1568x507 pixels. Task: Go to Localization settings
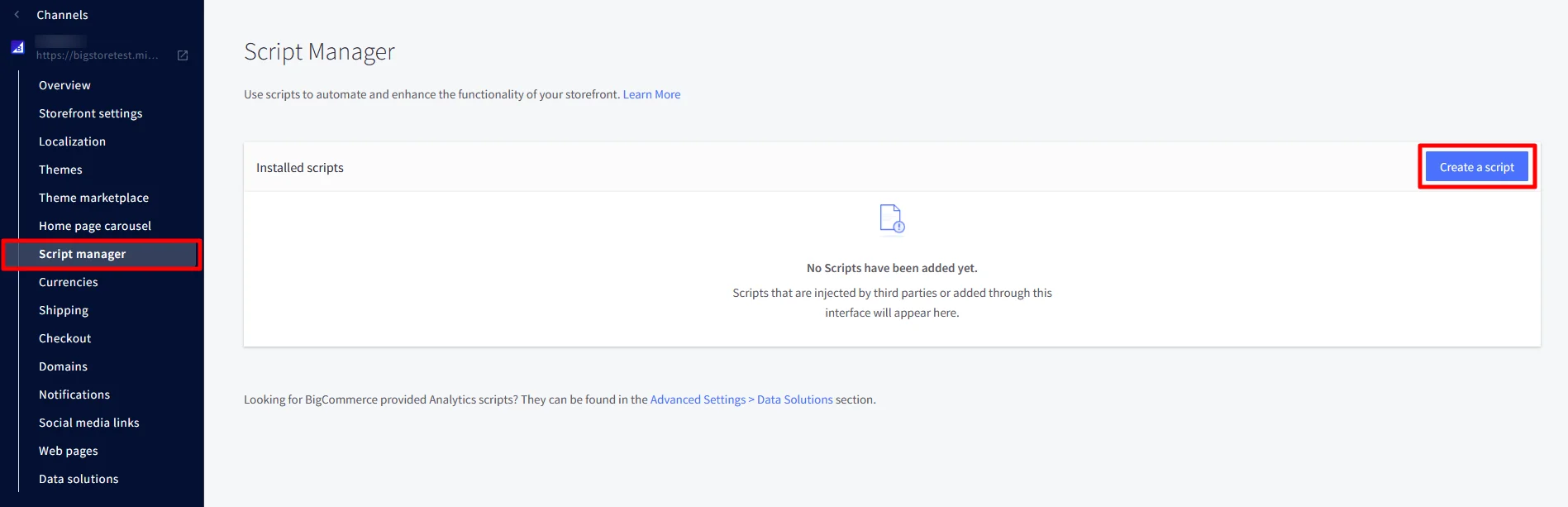(x=72, y=141)
